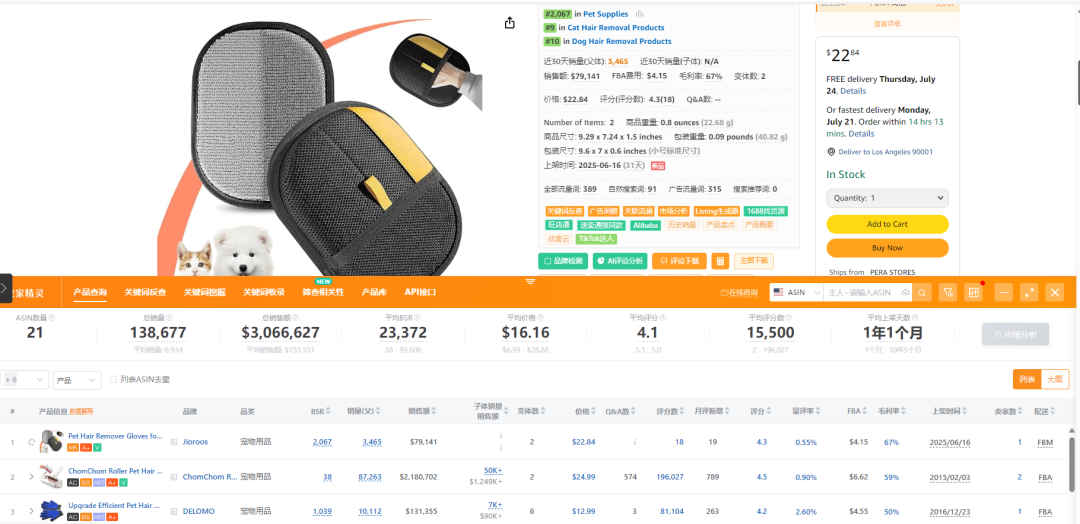Viewport: 1080px width, 524px height.
Task: Click the TikTok达人 tag
Action: click(x=596, y=239)
